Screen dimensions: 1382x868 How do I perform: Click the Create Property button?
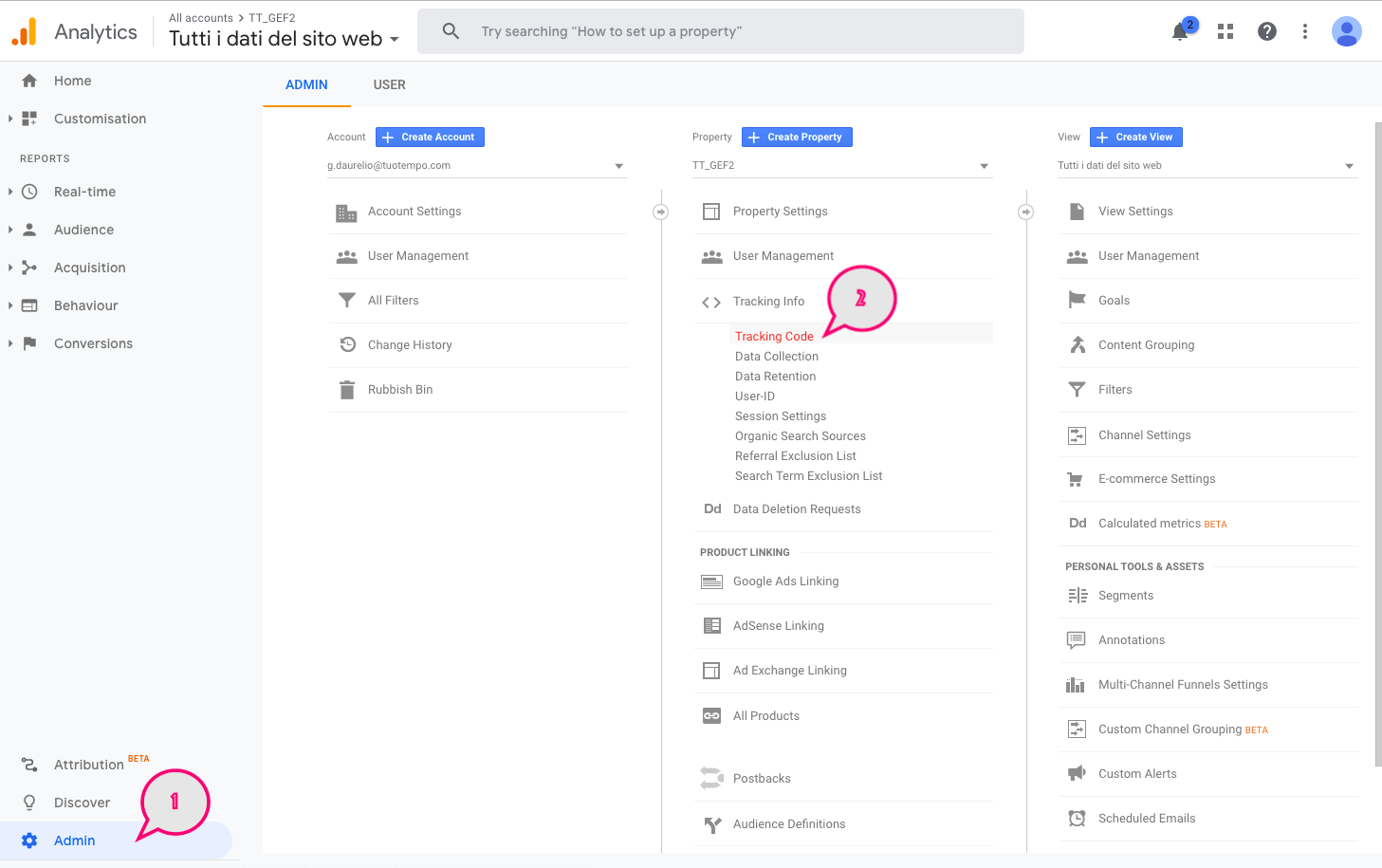tap(797, 138)
